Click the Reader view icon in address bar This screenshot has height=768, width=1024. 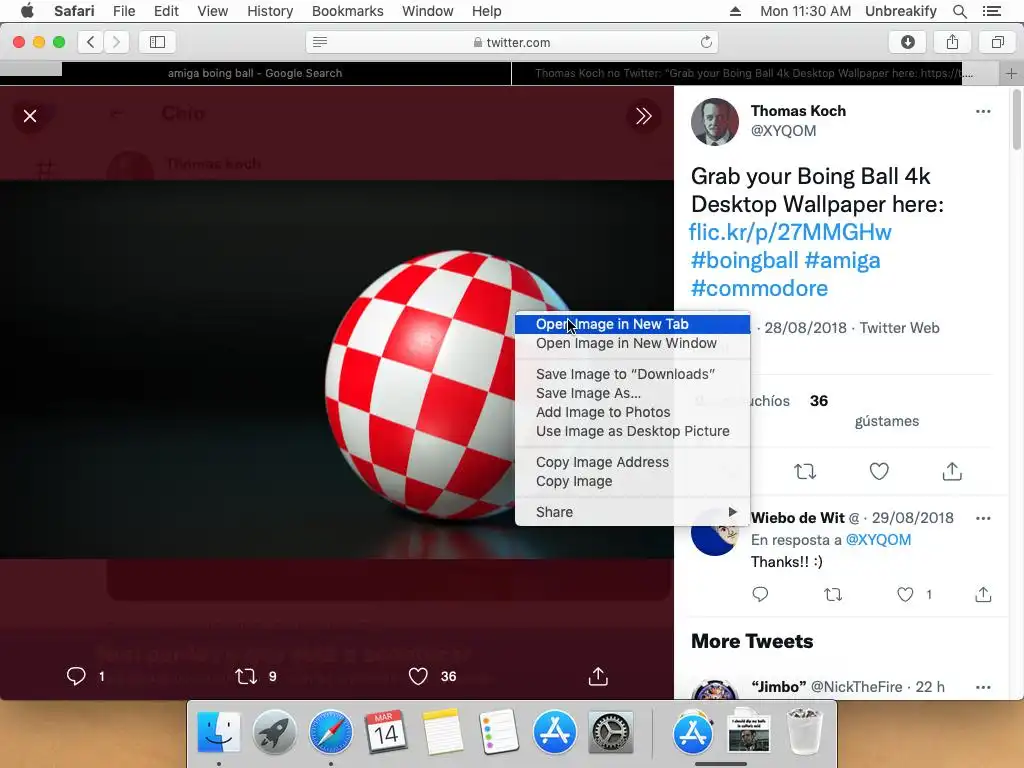pyautogui.click(x=320, y=42)
